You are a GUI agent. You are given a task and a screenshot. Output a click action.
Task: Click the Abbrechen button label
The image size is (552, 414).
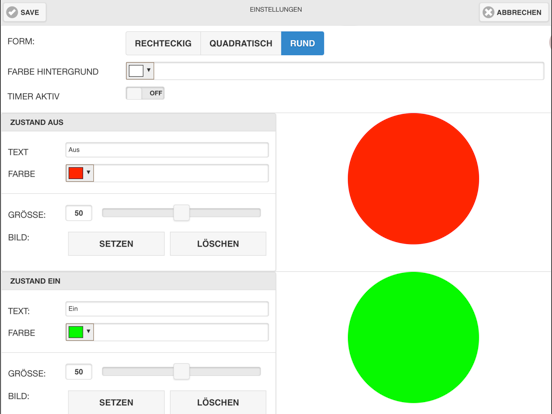pyautogui.click(x=519, y=13)
